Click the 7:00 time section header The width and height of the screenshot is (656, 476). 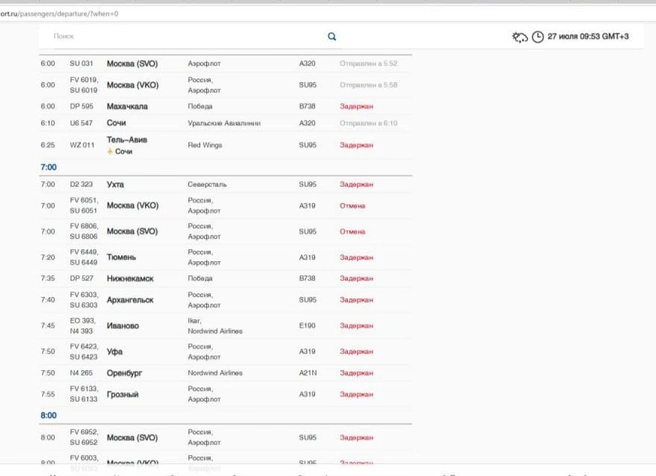point(49,167)
